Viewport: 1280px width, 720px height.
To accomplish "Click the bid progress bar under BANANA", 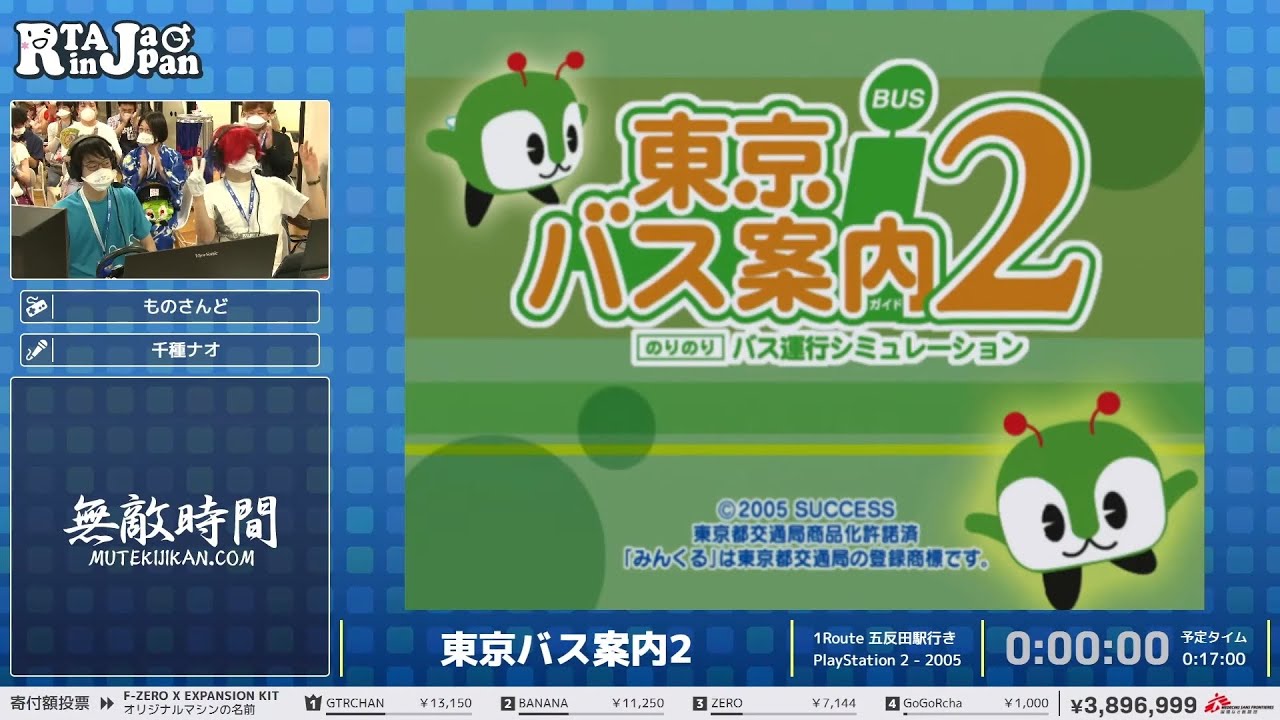I will (591, 713).
